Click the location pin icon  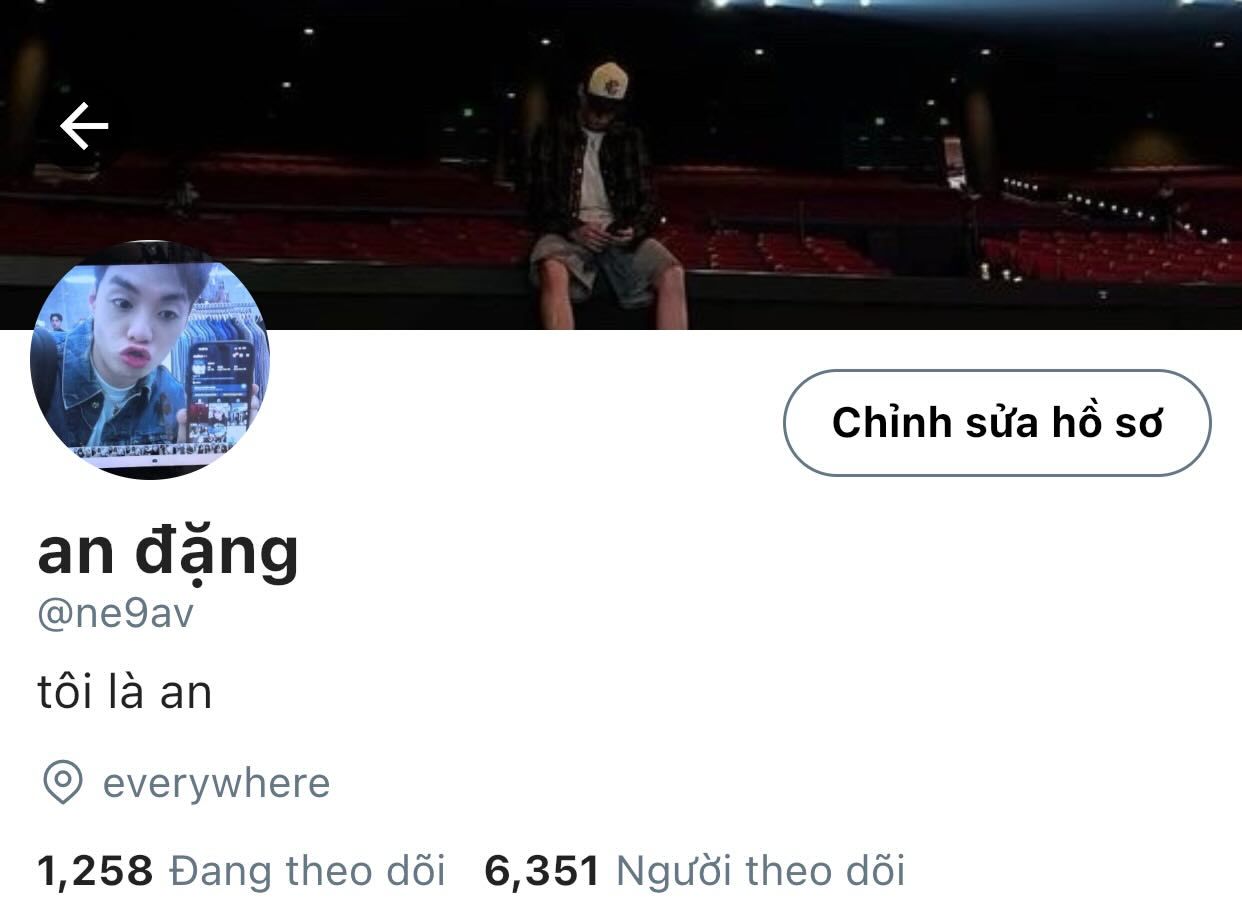[62, 783]
